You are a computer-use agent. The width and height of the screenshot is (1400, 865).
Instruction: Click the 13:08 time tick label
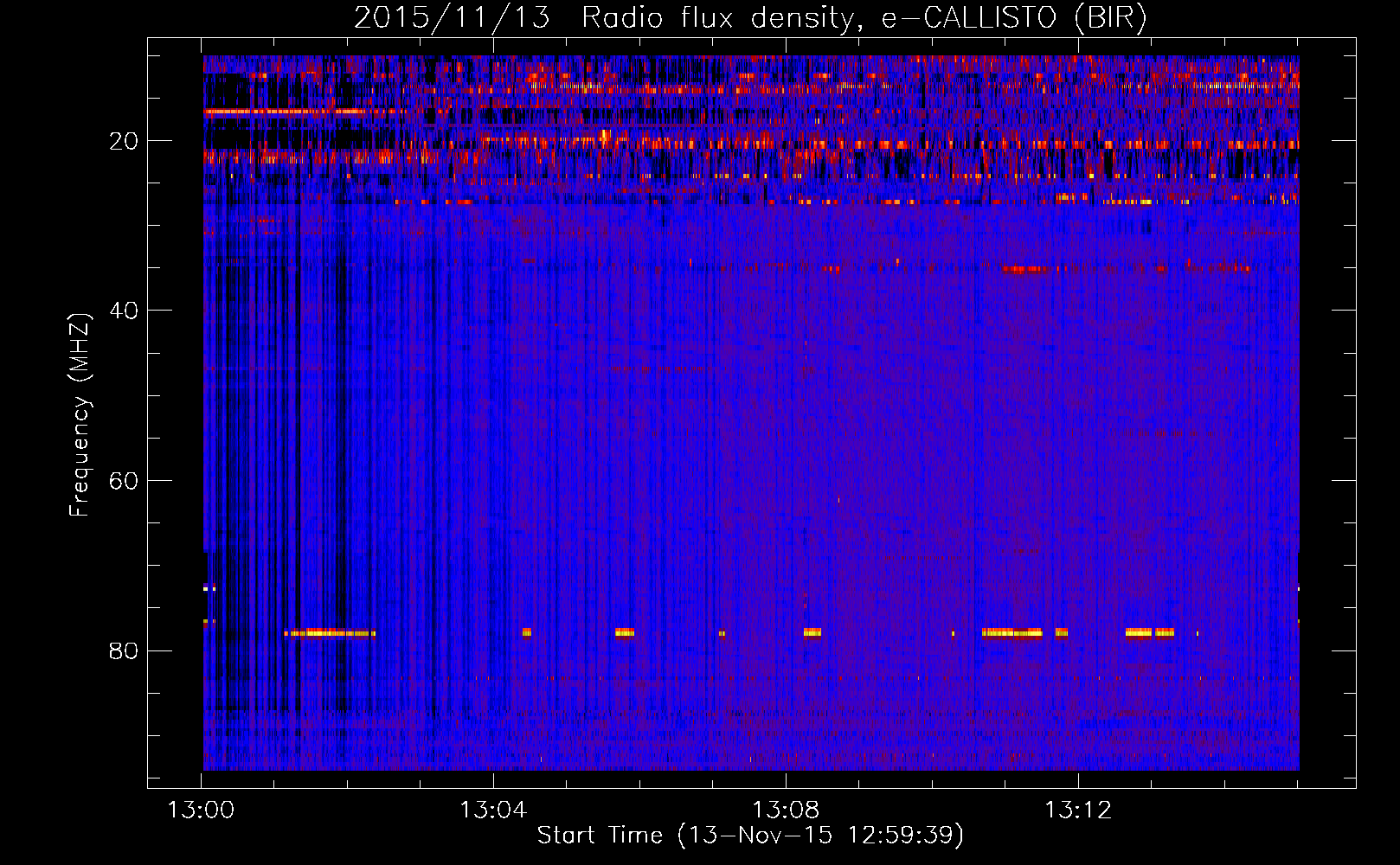786,811
